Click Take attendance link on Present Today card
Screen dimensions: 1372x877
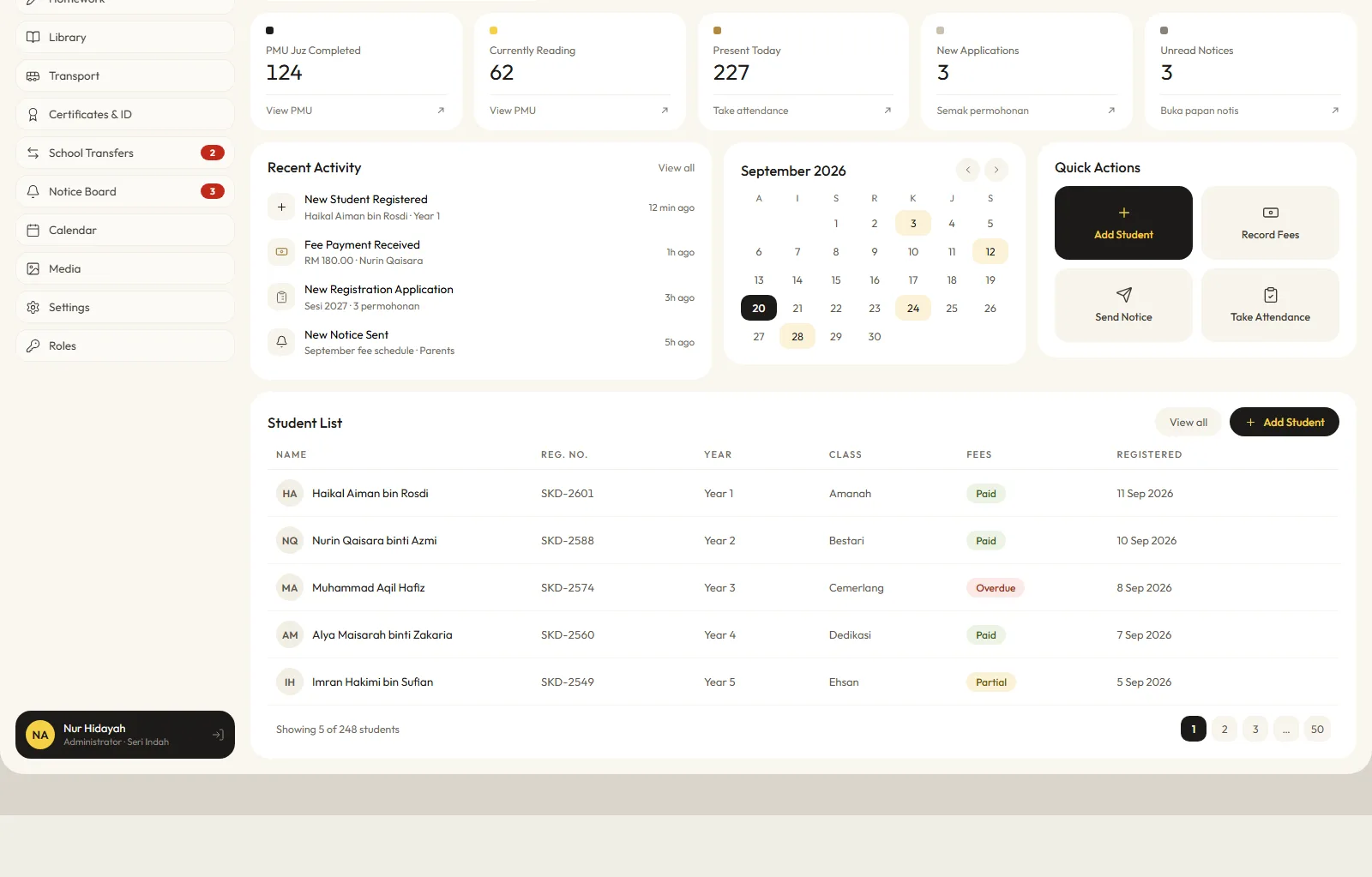(x=750, y=111)
